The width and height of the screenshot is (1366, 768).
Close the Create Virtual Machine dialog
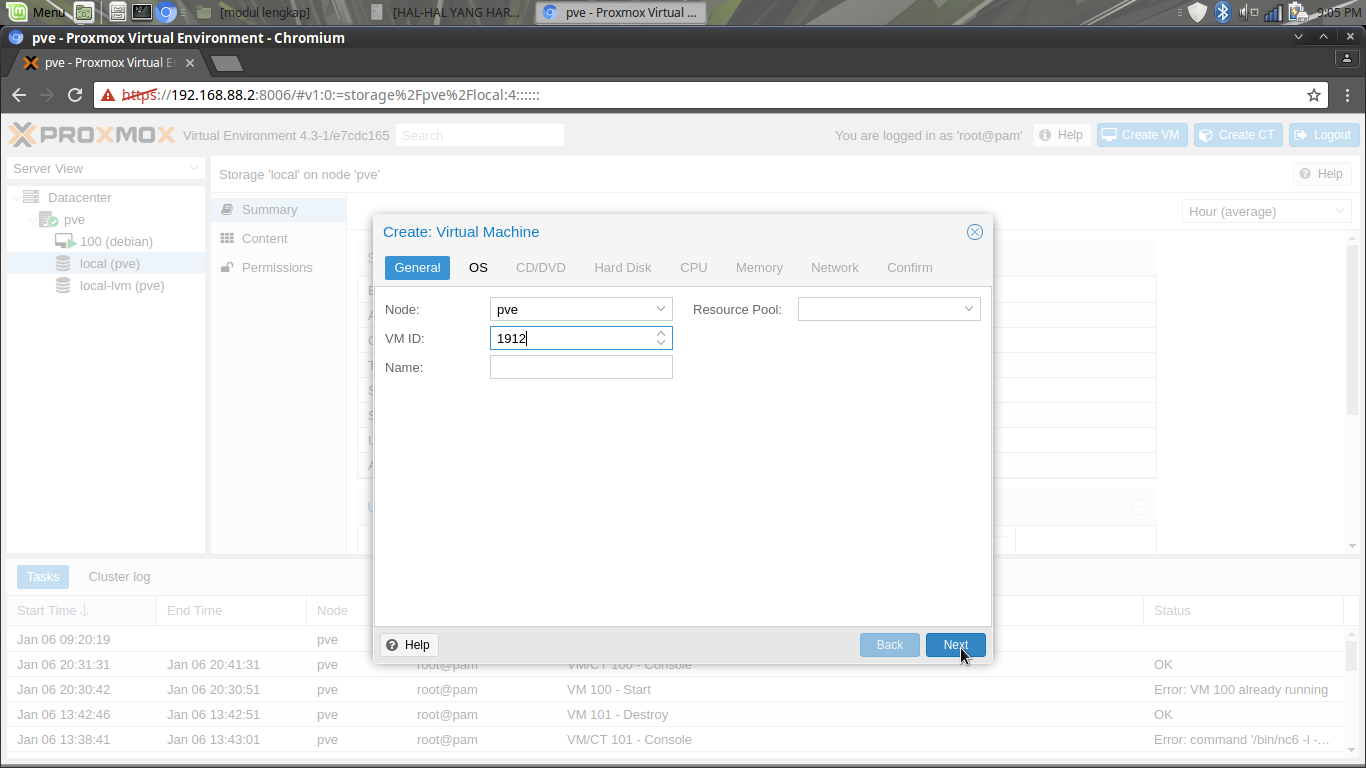[975, 232]
